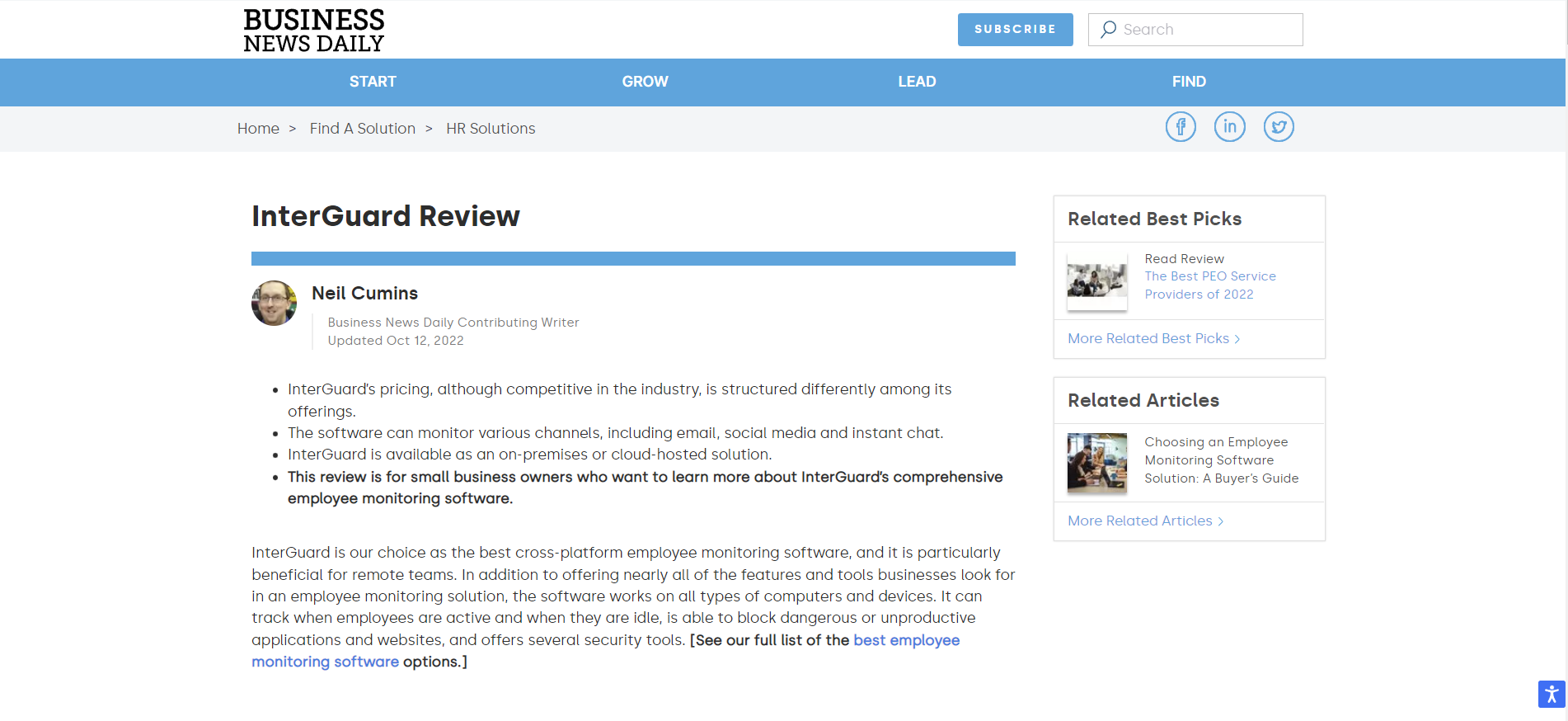Focus the Search input field
This screenshot has height=721, width=1568.
[x=1195, y=30]
